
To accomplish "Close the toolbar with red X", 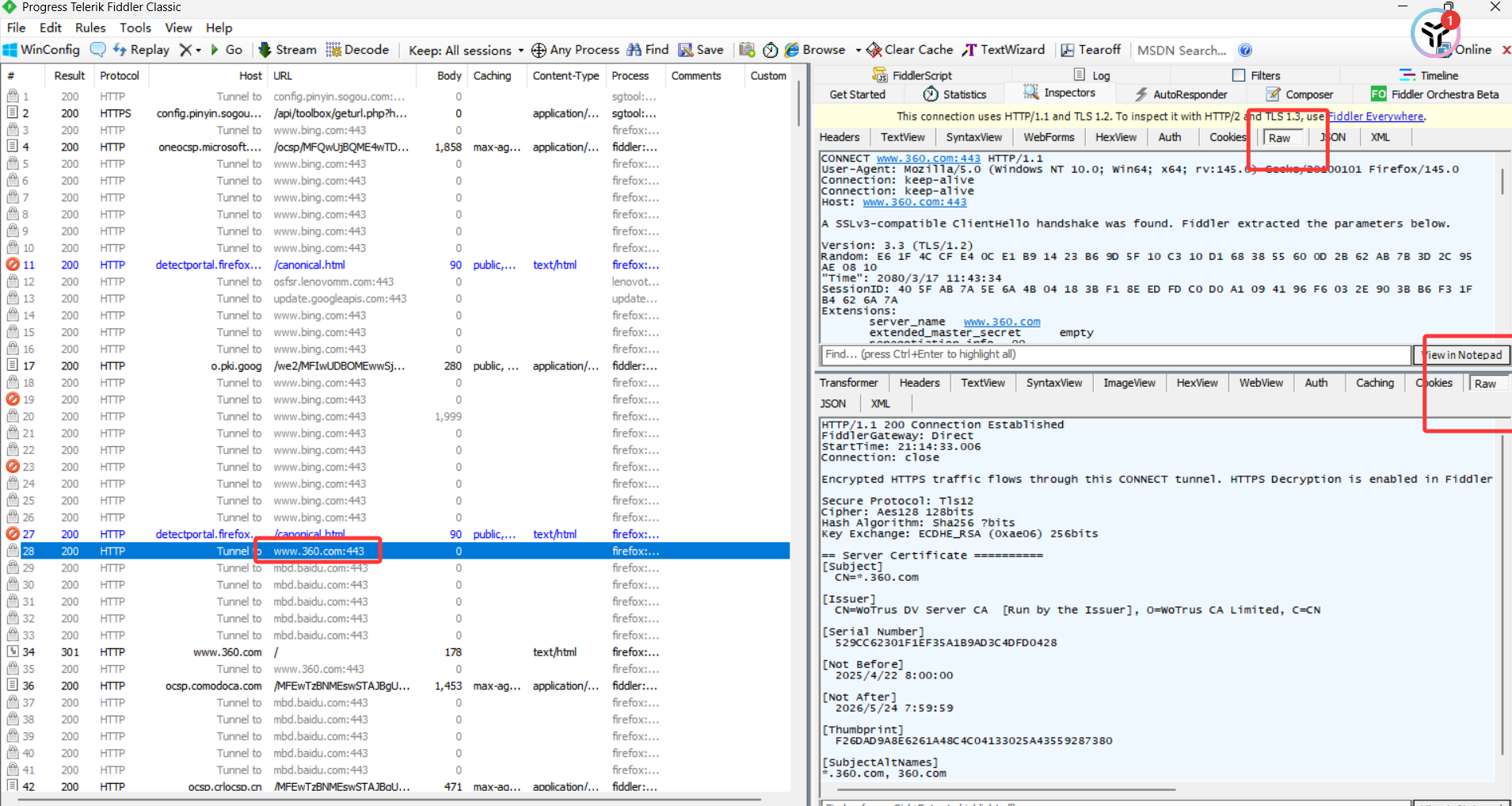I will [x=1506, y=50].
